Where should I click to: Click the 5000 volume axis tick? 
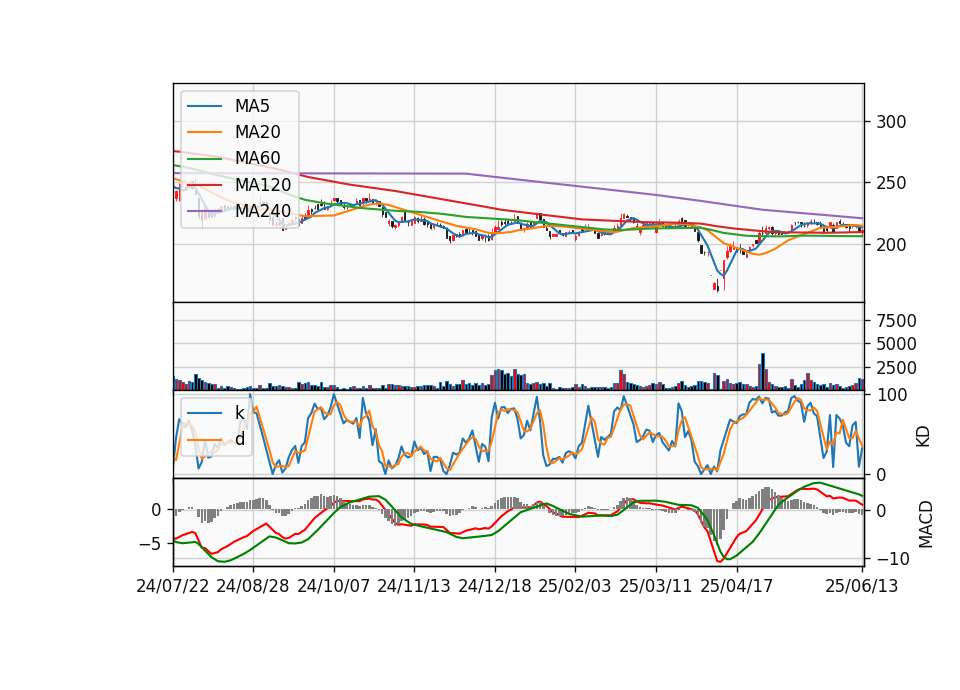896,344
